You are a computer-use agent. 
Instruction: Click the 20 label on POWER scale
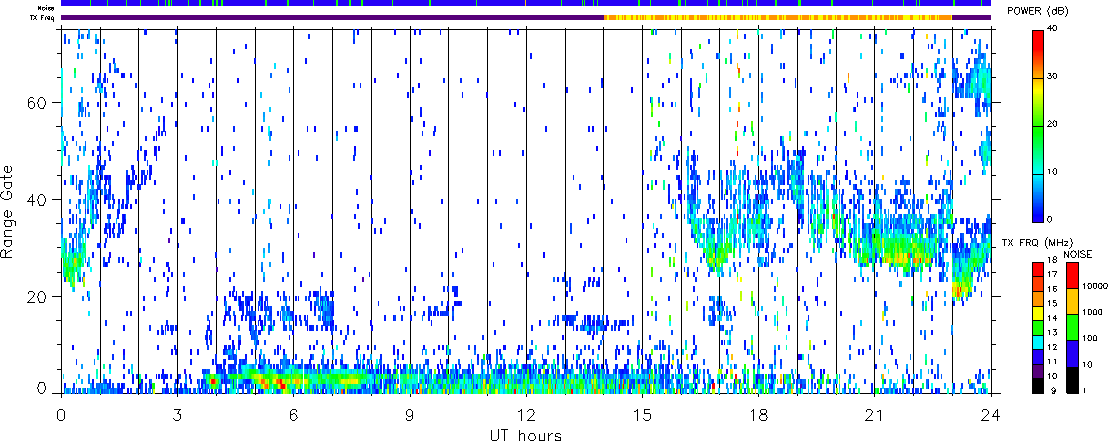pos(1053,124)
